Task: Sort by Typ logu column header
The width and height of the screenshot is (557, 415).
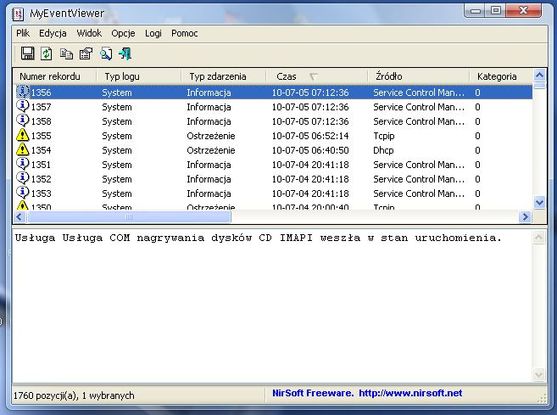Action: [x=139, y=76]
